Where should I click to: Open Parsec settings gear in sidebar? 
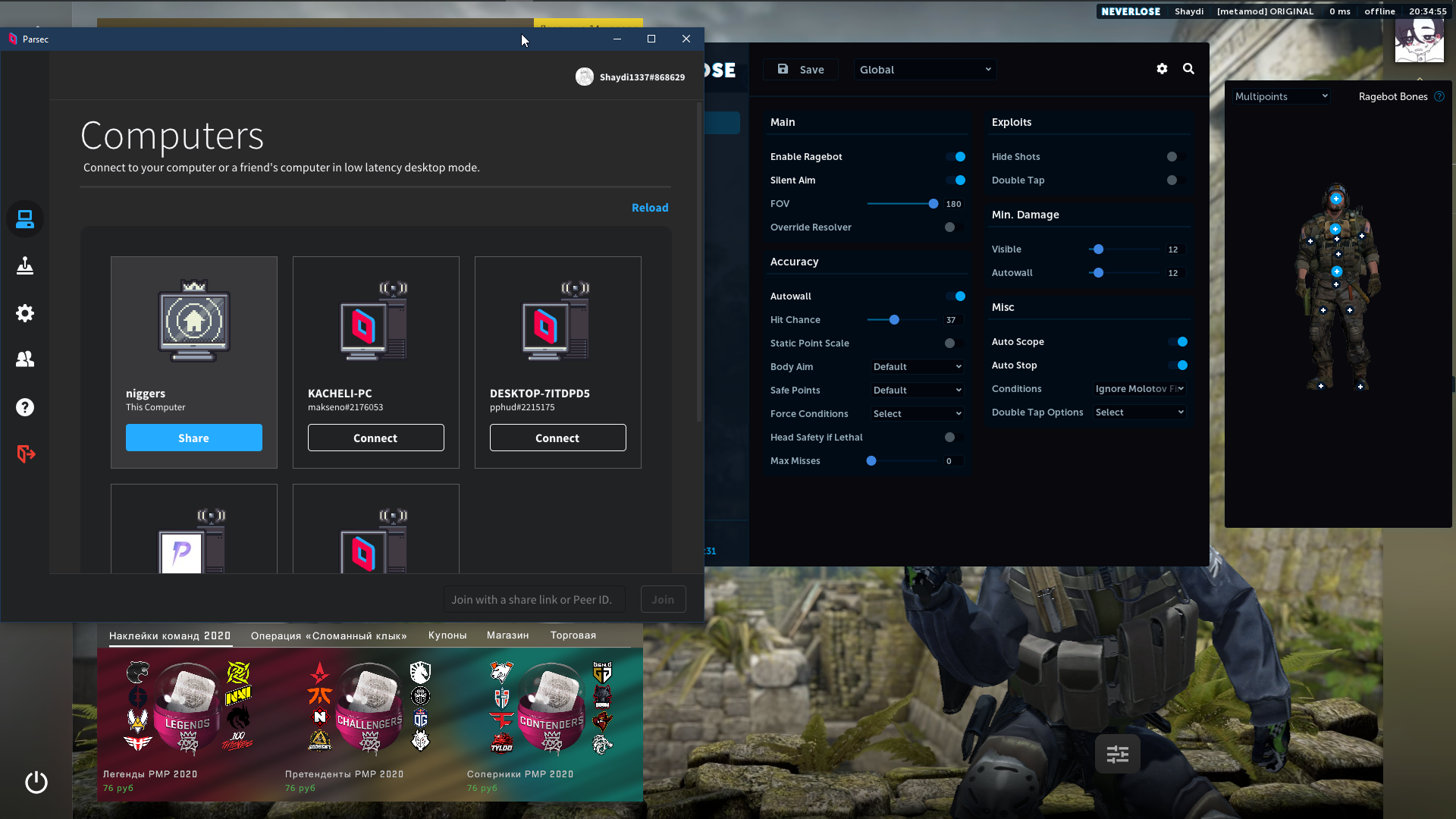[x=25, y=313]
